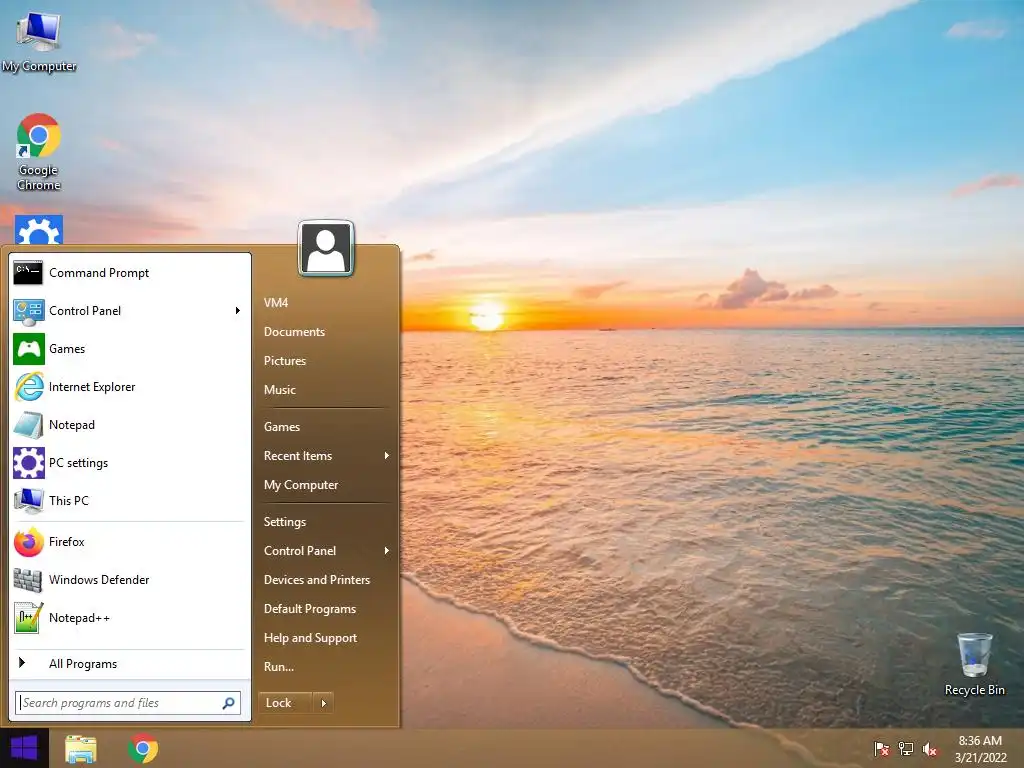Select the blue gear desktop icon
The image size is (1024, 768).
pos(39,230)
